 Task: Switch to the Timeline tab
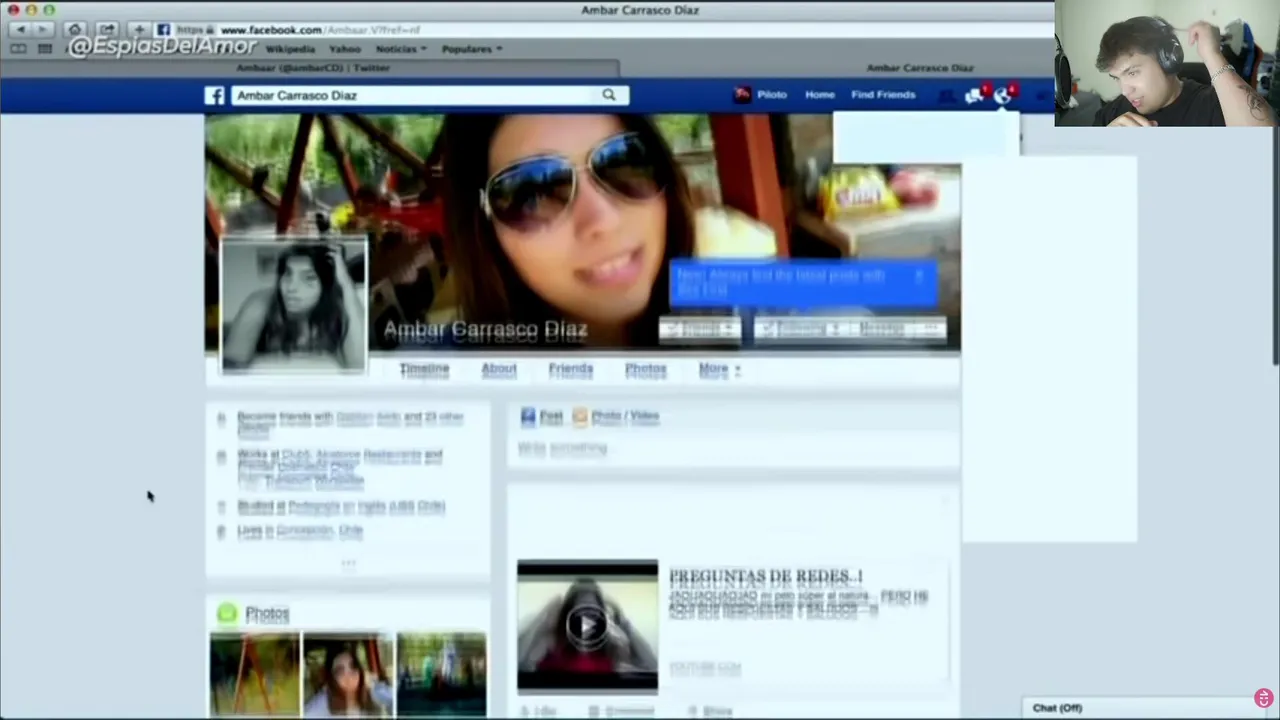pos(424,369)
